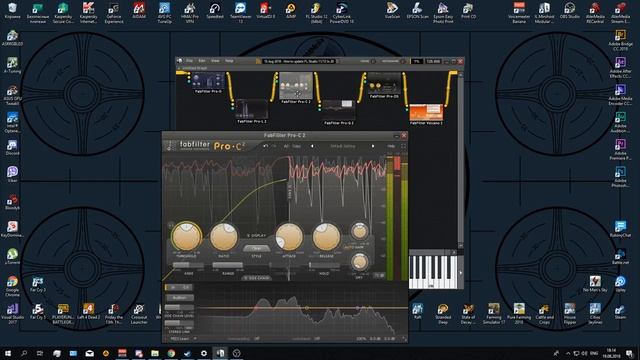Select FabFilter Volcano 2 plugin thumbnail
The height and width of the screenshot is (360, 640).
pos(426,113)
